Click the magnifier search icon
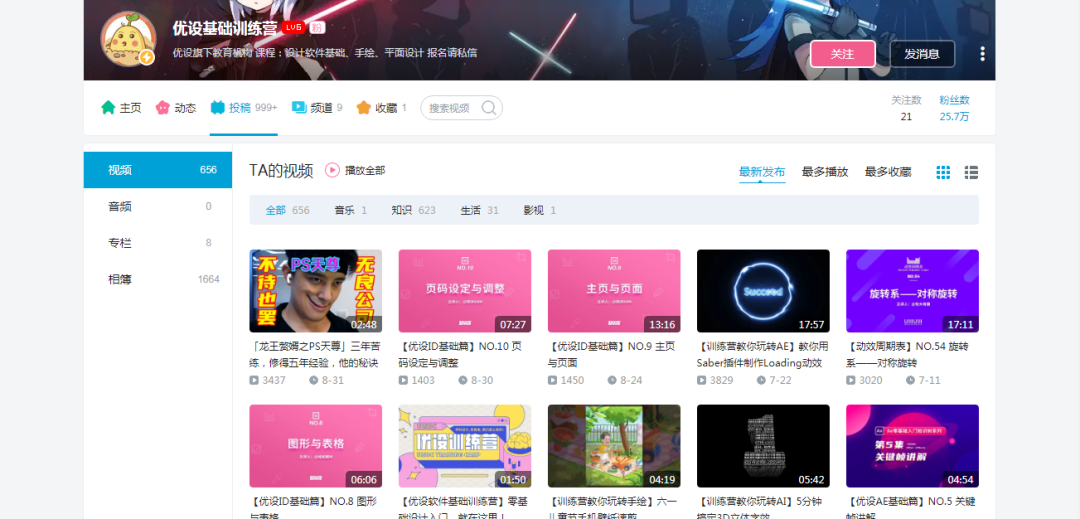Screen dimensions: 1080x519 tap(488, 108)
